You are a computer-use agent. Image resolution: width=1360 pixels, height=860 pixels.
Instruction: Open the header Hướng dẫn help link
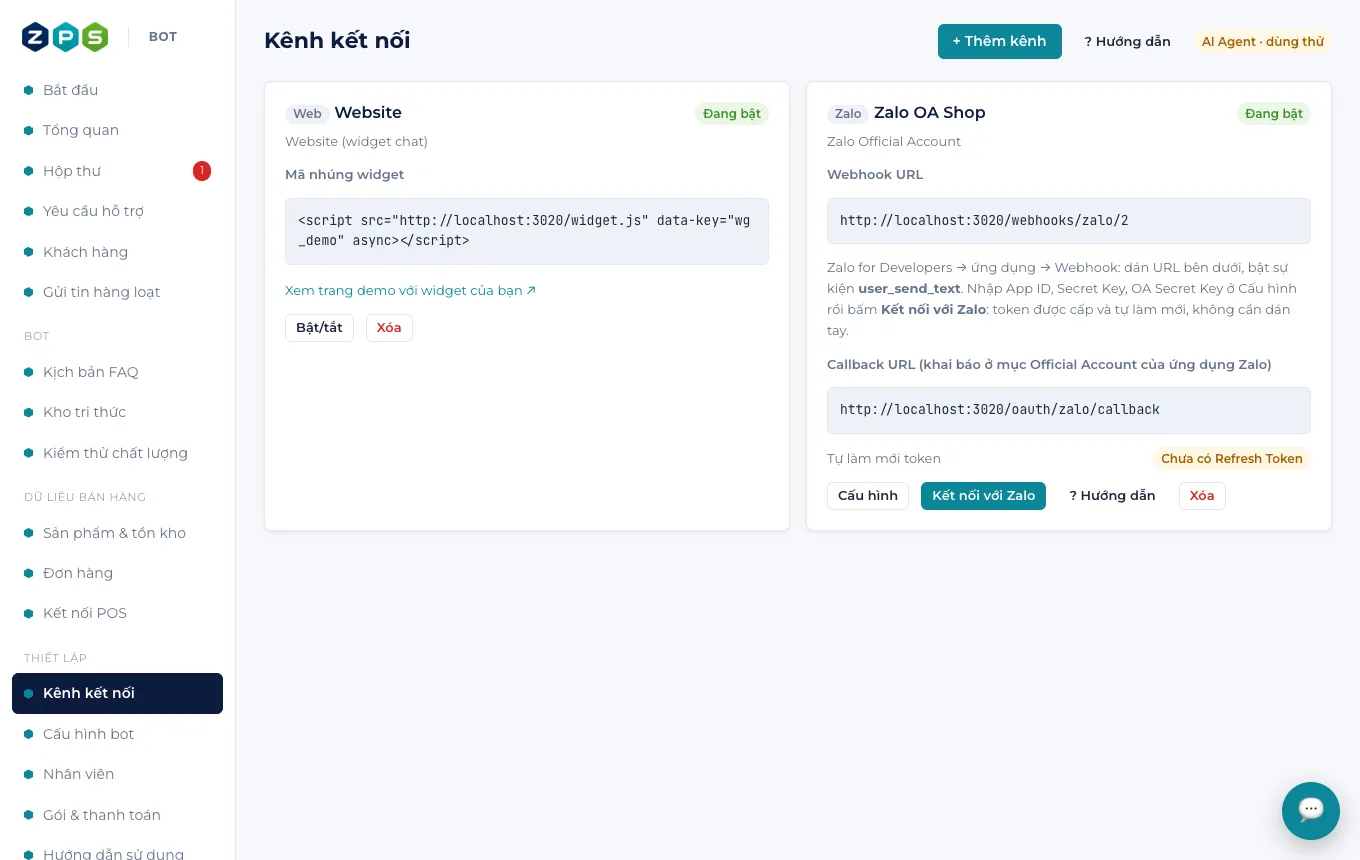(x=1127, y=42)
